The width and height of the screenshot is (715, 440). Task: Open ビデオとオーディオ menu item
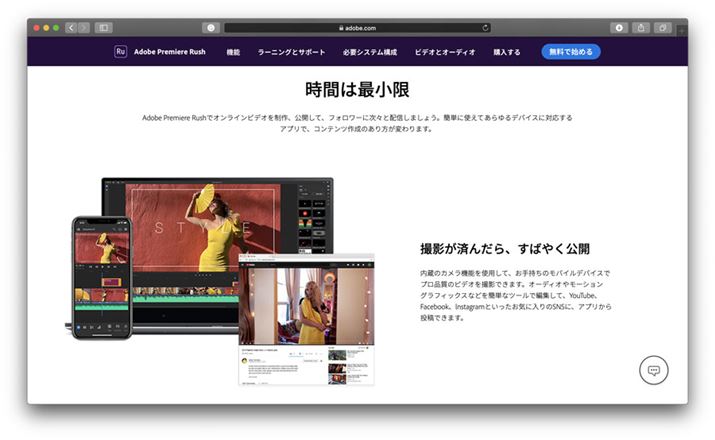tap(445, 52)
